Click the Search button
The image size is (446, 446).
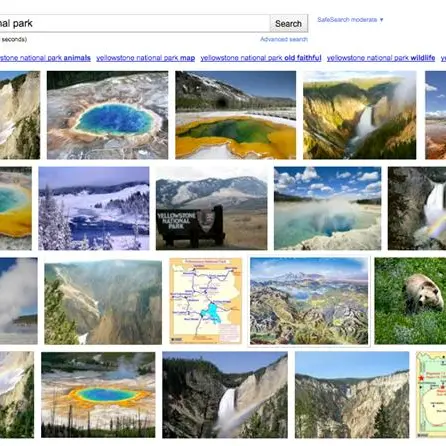click(x=288, y=23)
